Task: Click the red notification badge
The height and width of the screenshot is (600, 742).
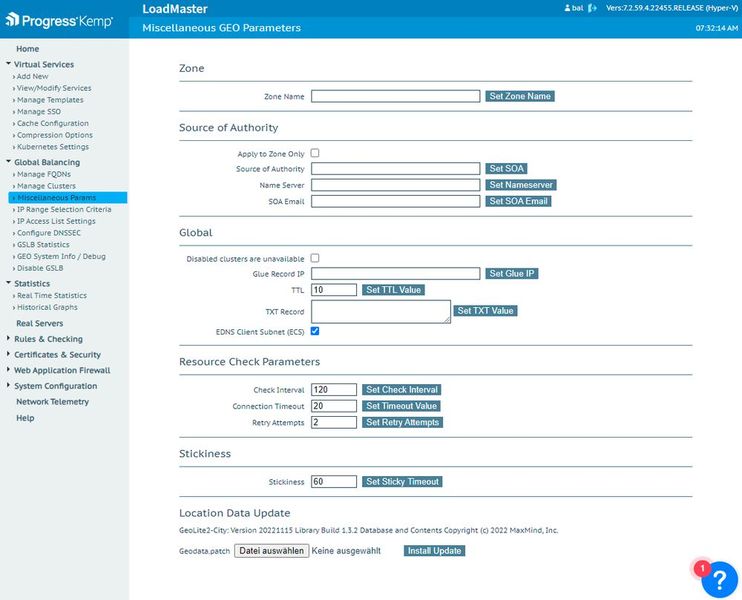Action: 702,568
